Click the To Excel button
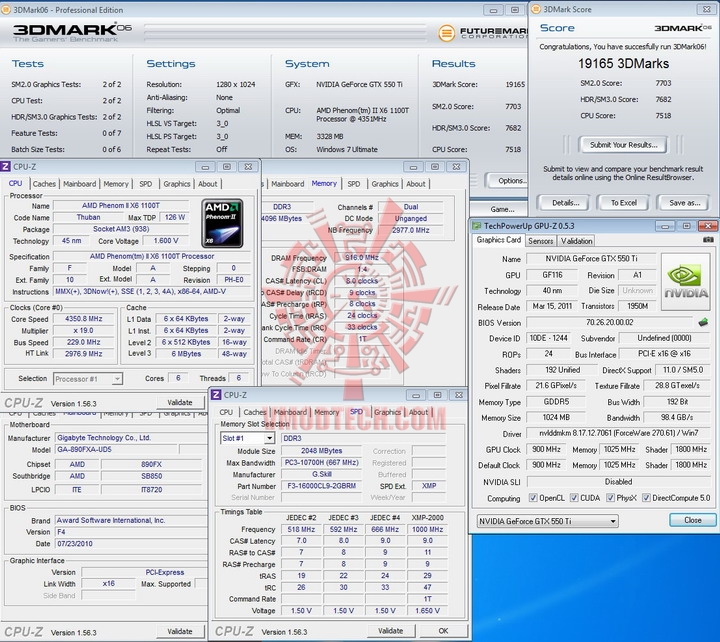Image resolution: width=720 pixels, height=642 pixels. pos(623,202)
